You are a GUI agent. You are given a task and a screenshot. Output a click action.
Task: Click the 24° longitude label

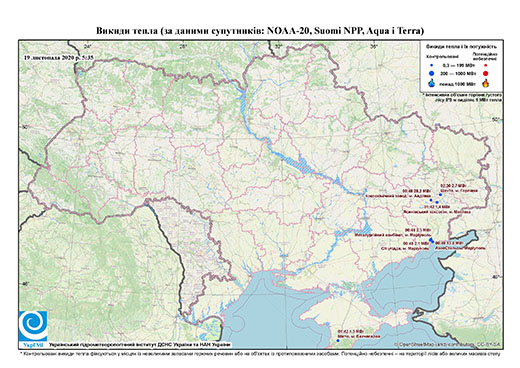(88, 47)
